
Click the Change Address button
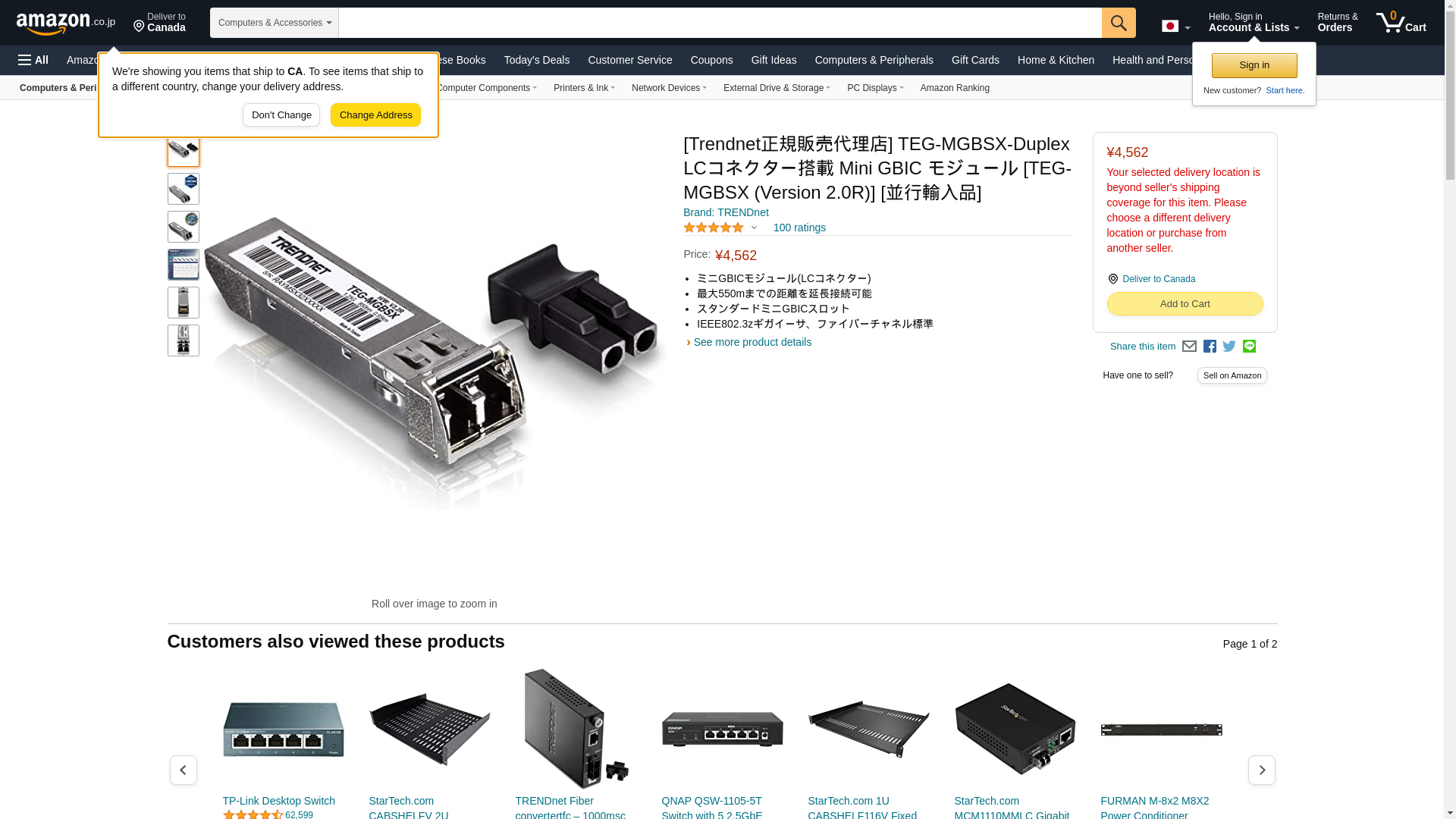pos(375,115)
